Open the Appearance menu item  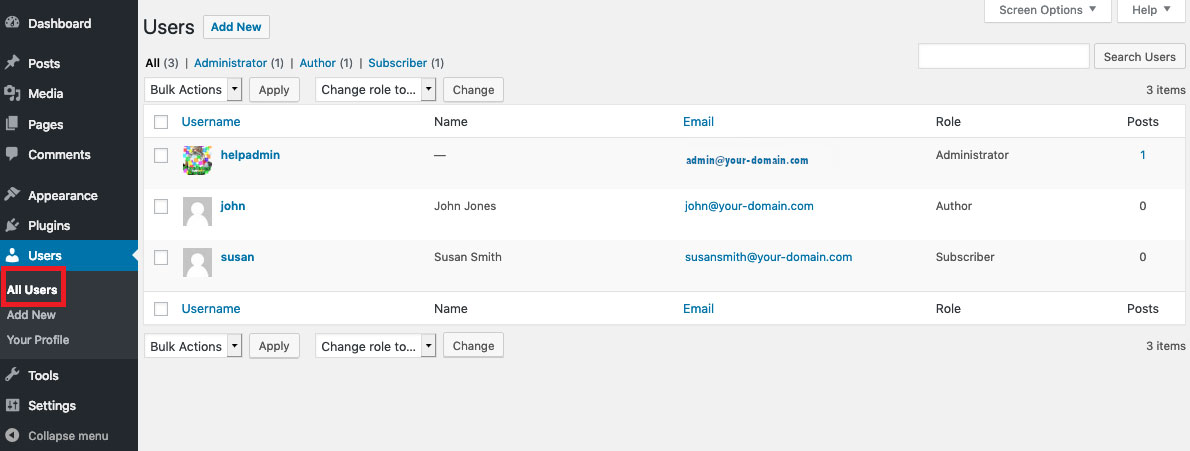click(x=63, y=196)
